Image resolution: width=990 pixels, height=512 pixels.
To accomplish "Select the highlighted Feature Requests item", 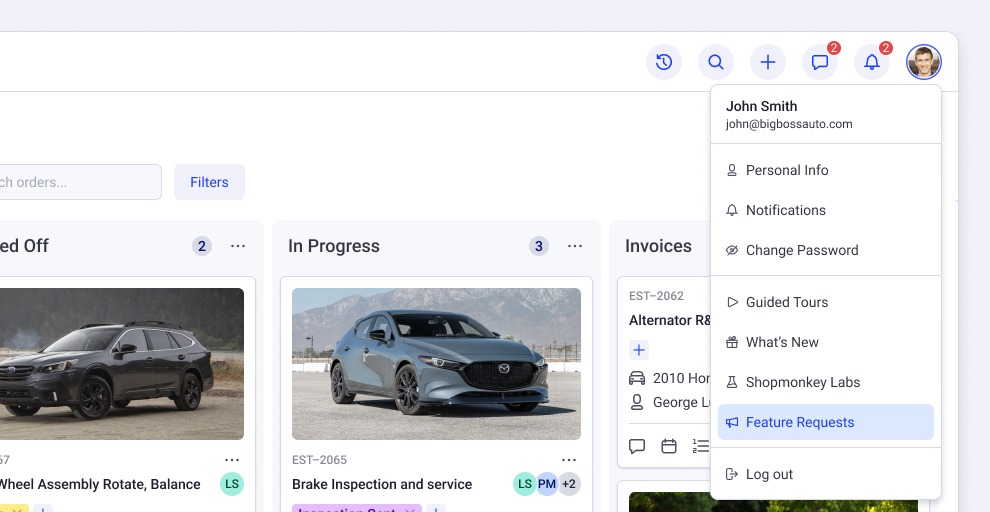I will (826, 422).
